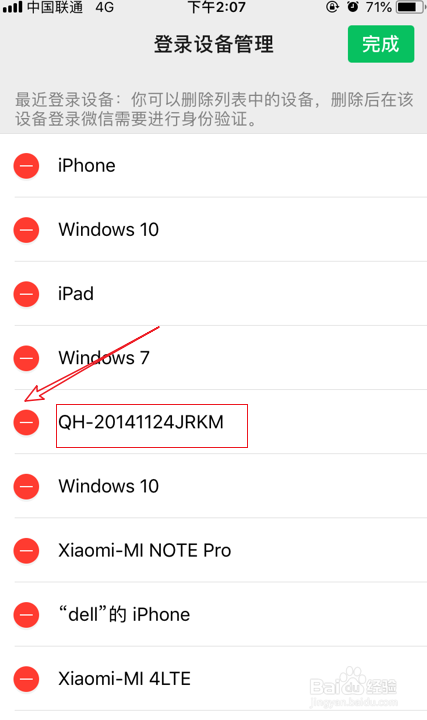The width and height of the screenshot is (427, 720).
Task: Delete the Windows 7 device entry
Action: pyautogui.click(x=26, y=358)
